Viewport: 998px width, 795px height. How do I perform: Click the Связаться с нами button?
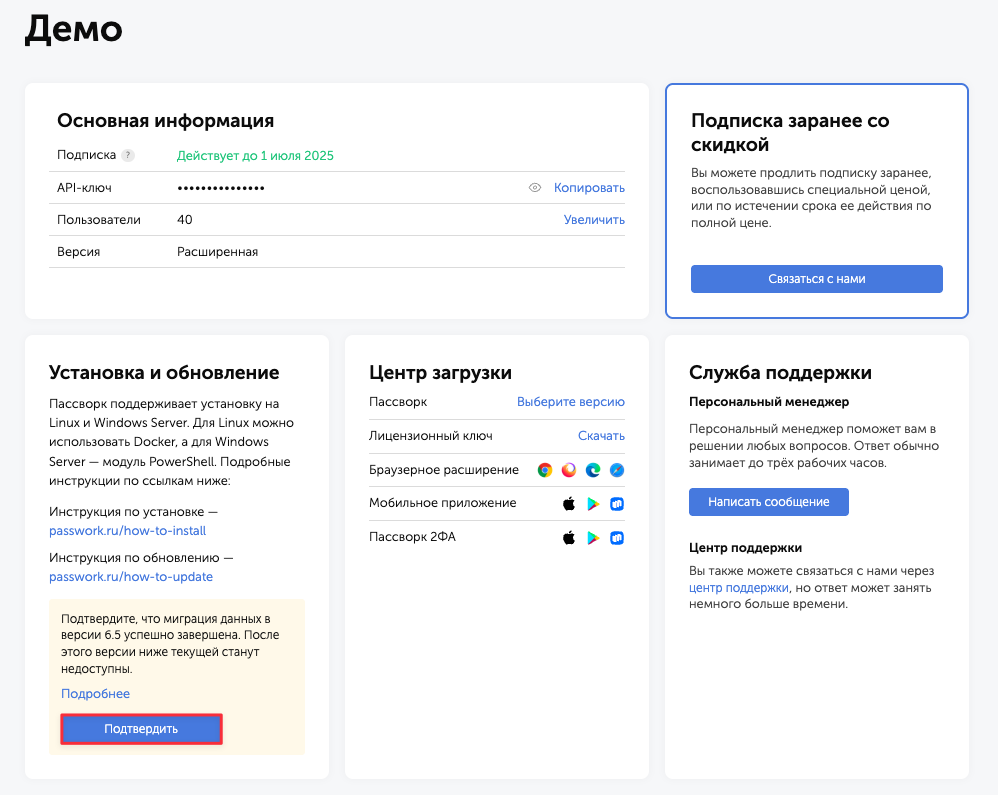click(817, 279)
